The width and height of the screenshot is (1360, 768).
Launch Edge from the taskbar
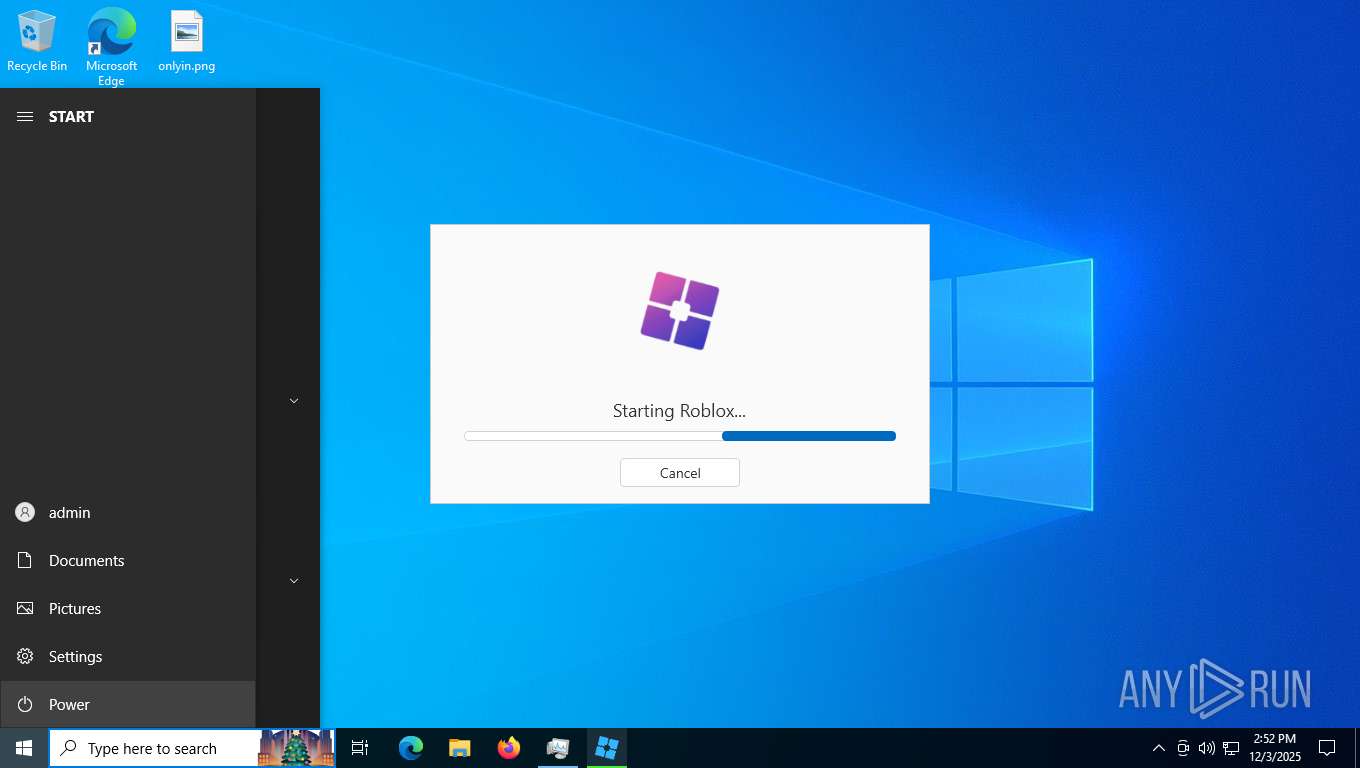[x=411, y=748]
